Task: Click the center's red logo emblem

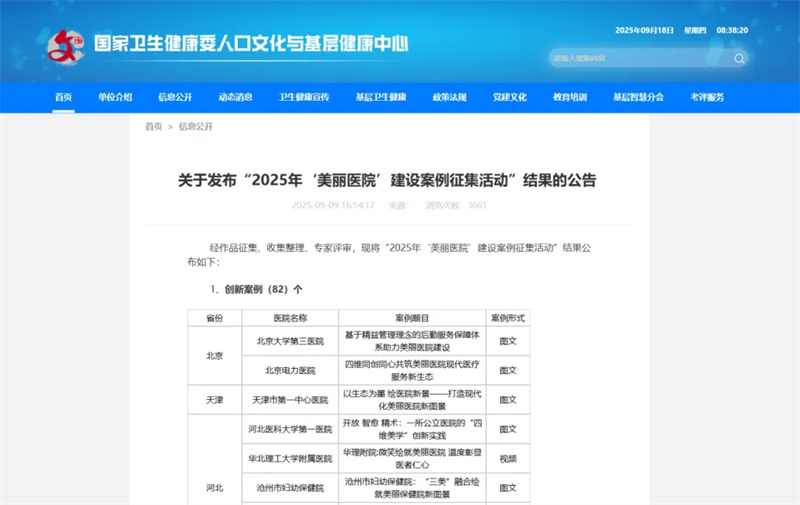Action: coord(66,45)
